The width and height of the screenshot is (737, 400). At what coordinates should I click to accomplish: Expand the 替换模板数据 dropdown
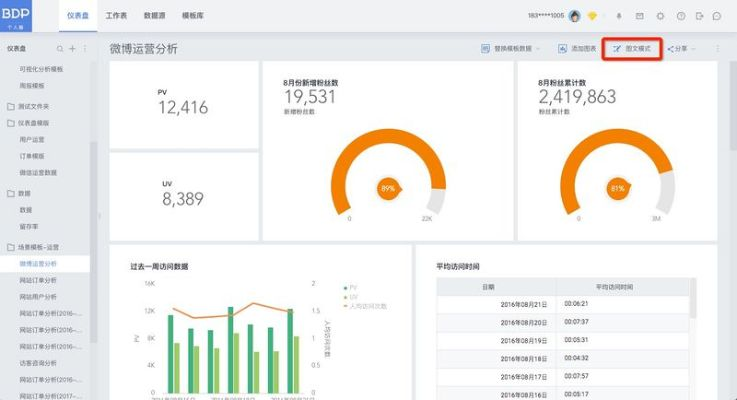point(510,48)
